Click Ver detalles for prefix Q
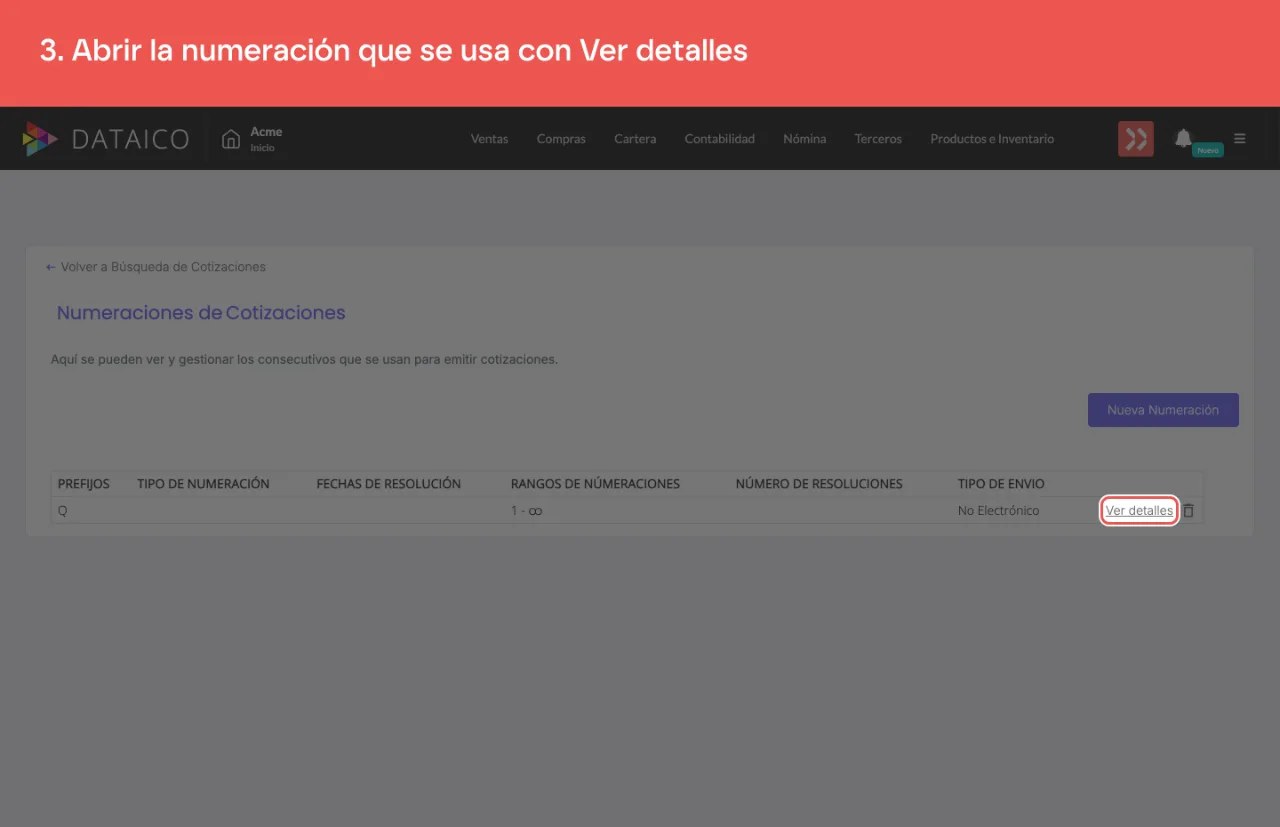This screenshot has height=827, width=1280. point(1139,511)
